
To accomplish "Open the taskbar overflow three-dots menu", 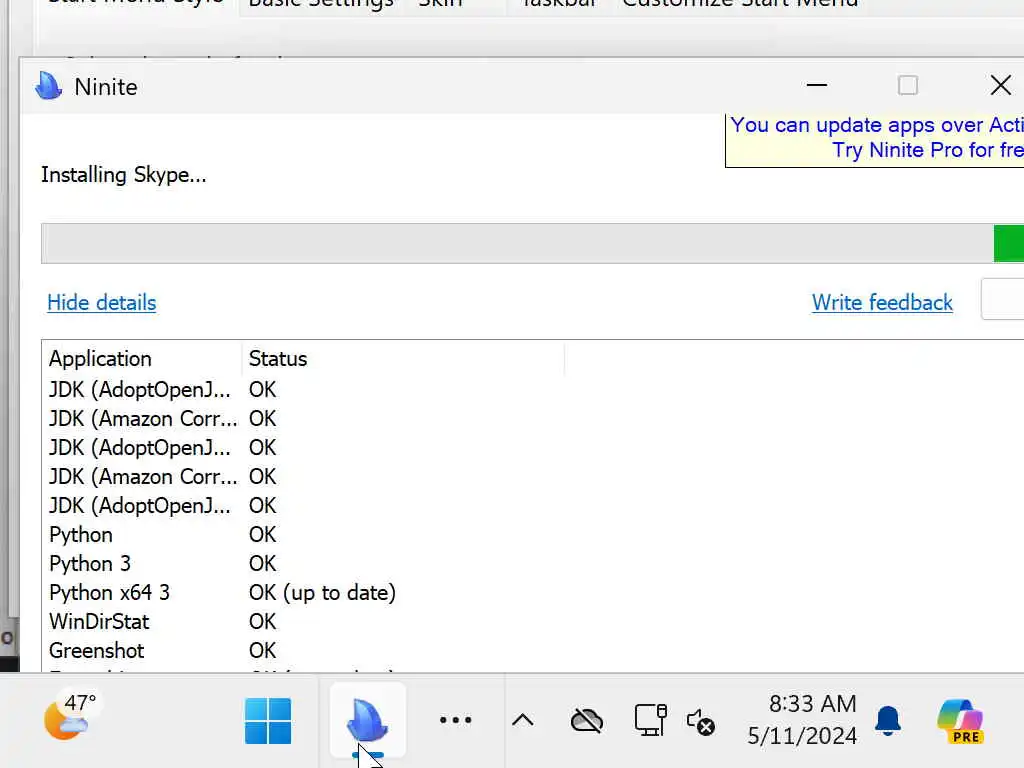I will click(x=455, y=720).
